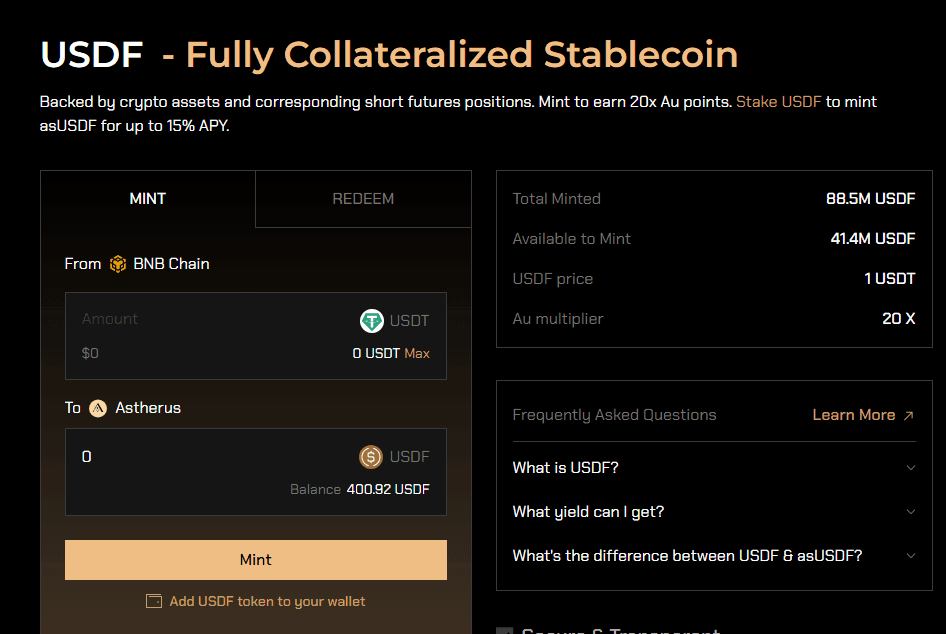Open the REDEEM tab
Image resolution: width=946 pixels, height=634 pixels.
[363, 199]
